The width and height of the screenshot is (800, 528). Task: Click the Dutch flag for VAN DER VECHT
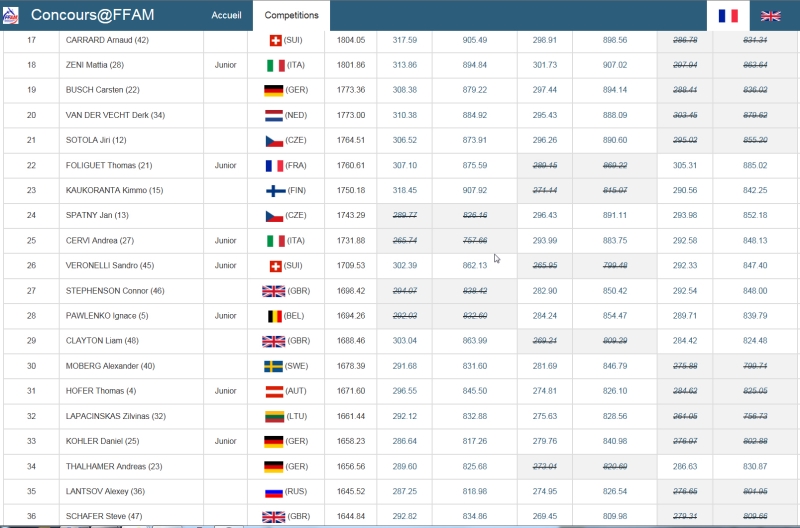click(273, 115)
